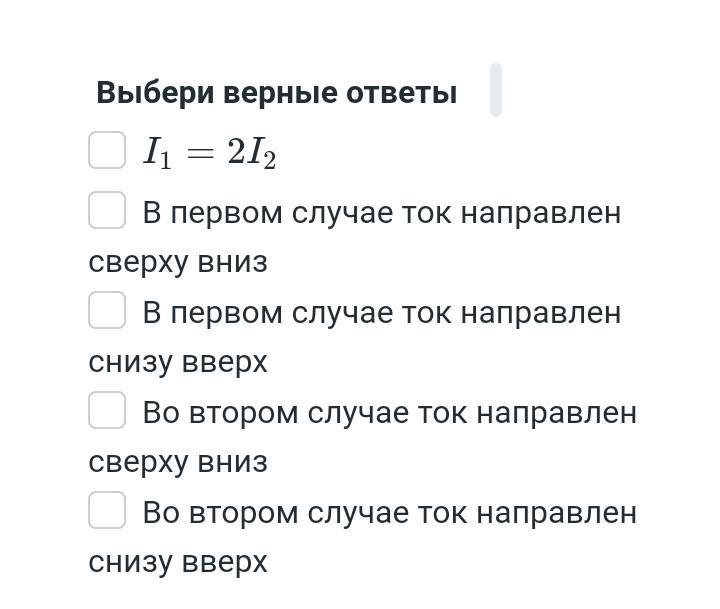Click the 2I₂ term in the formula
Viewport: 720px width, 609px height.
[251, 153]
